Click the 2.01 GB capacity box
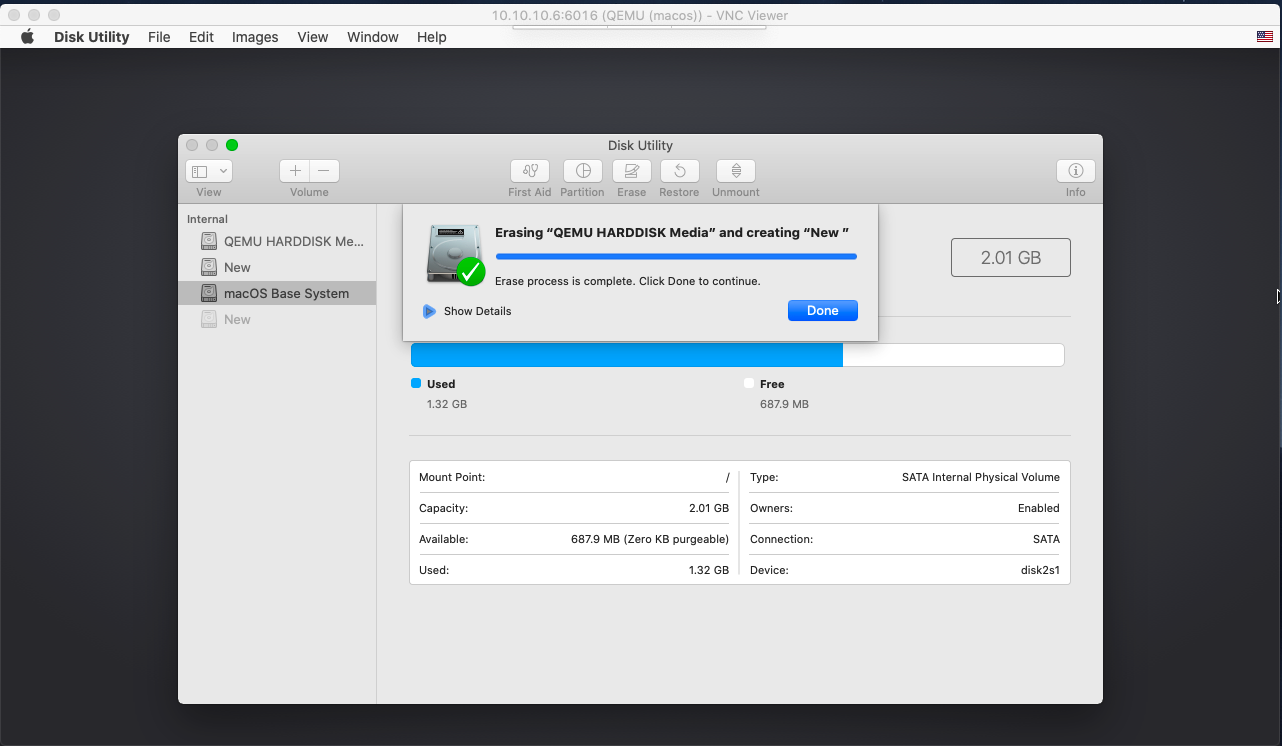Viewport: 1282px width, 746px height. (1011, 257)
